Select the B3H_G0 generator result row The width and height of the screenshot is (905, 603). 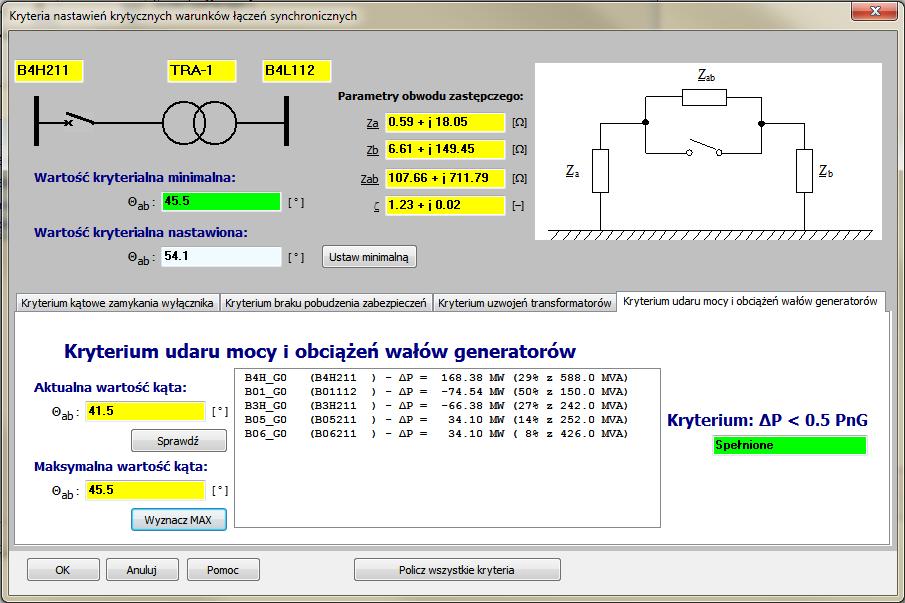tap(436, 406)
